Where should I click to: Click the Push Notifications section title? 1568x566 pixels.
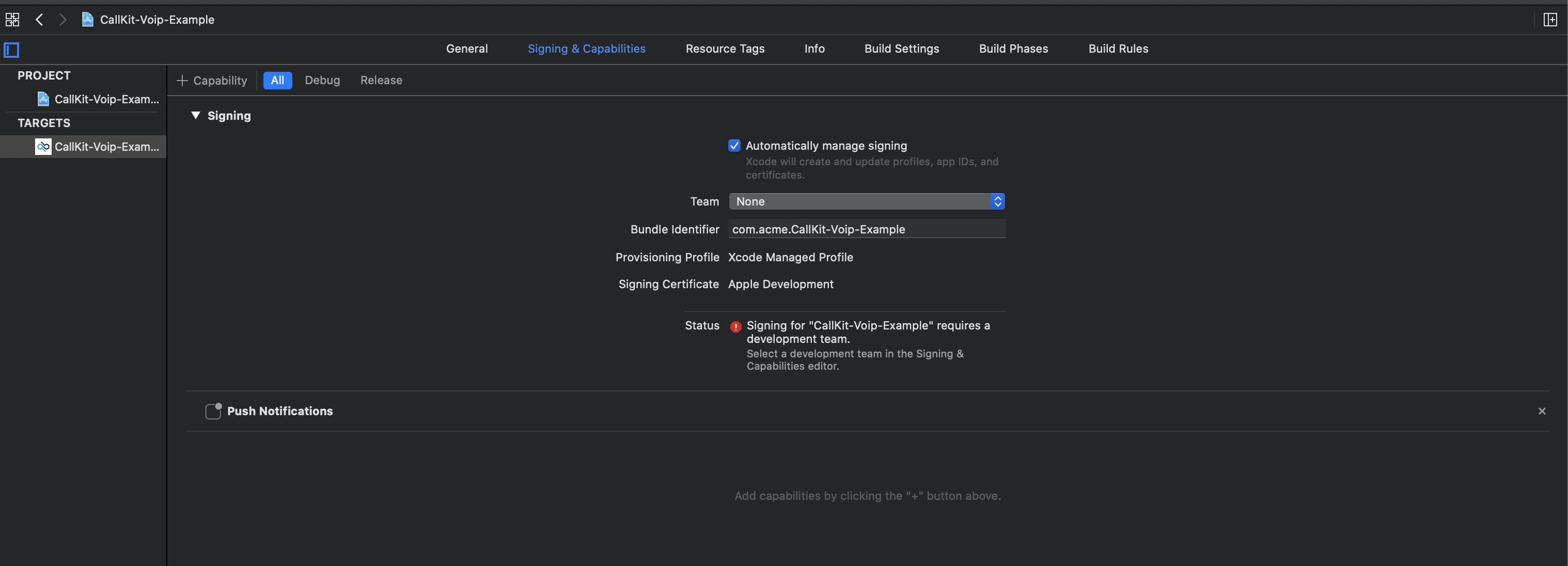(x=280, y=411)
